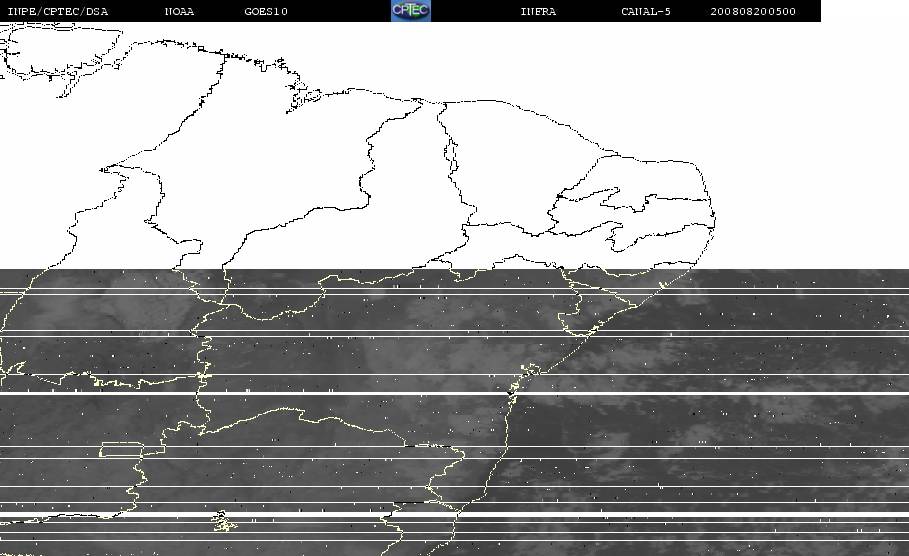This screenshot has height=556, width=909.
Task: Click the CPTEC logo in the header
Action: (x=411, y=10)
